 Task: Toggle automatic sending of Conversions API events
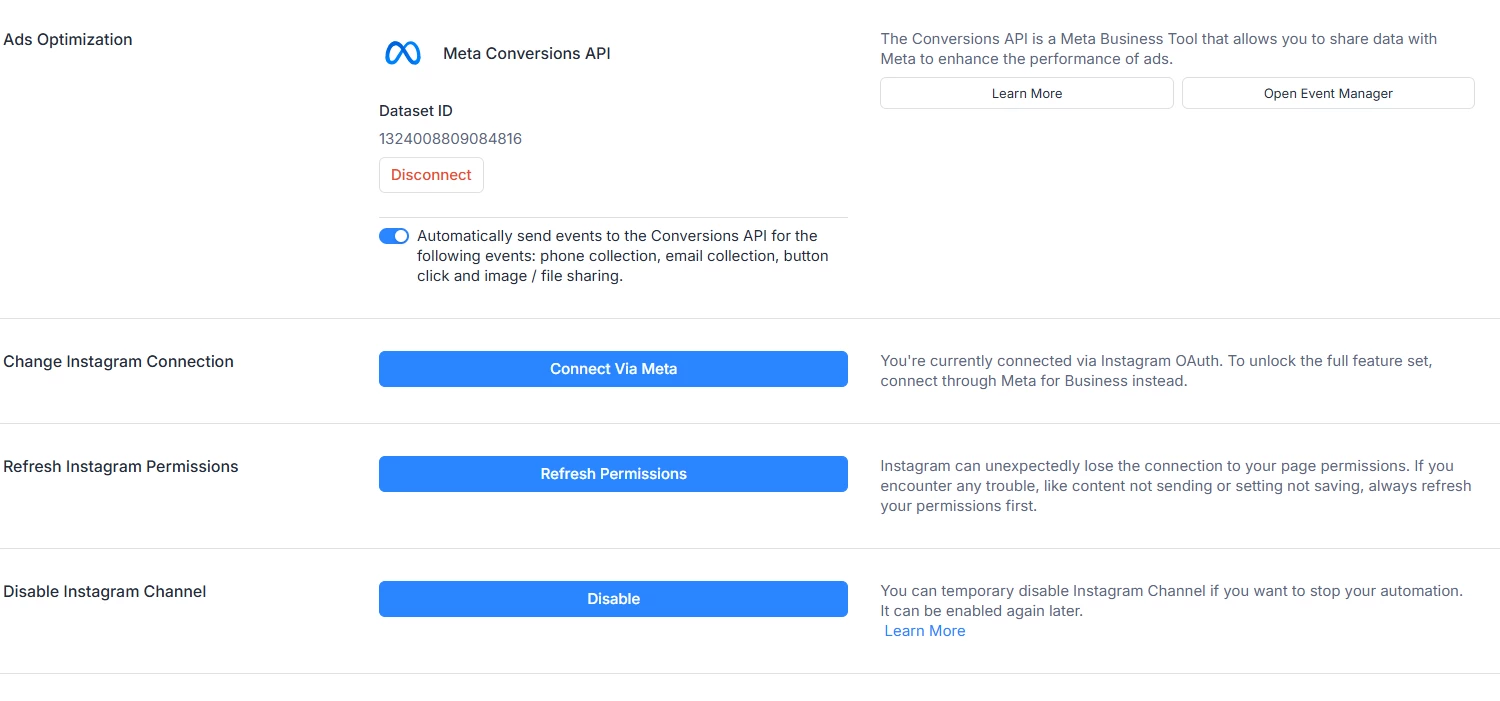tap(394, 236)
